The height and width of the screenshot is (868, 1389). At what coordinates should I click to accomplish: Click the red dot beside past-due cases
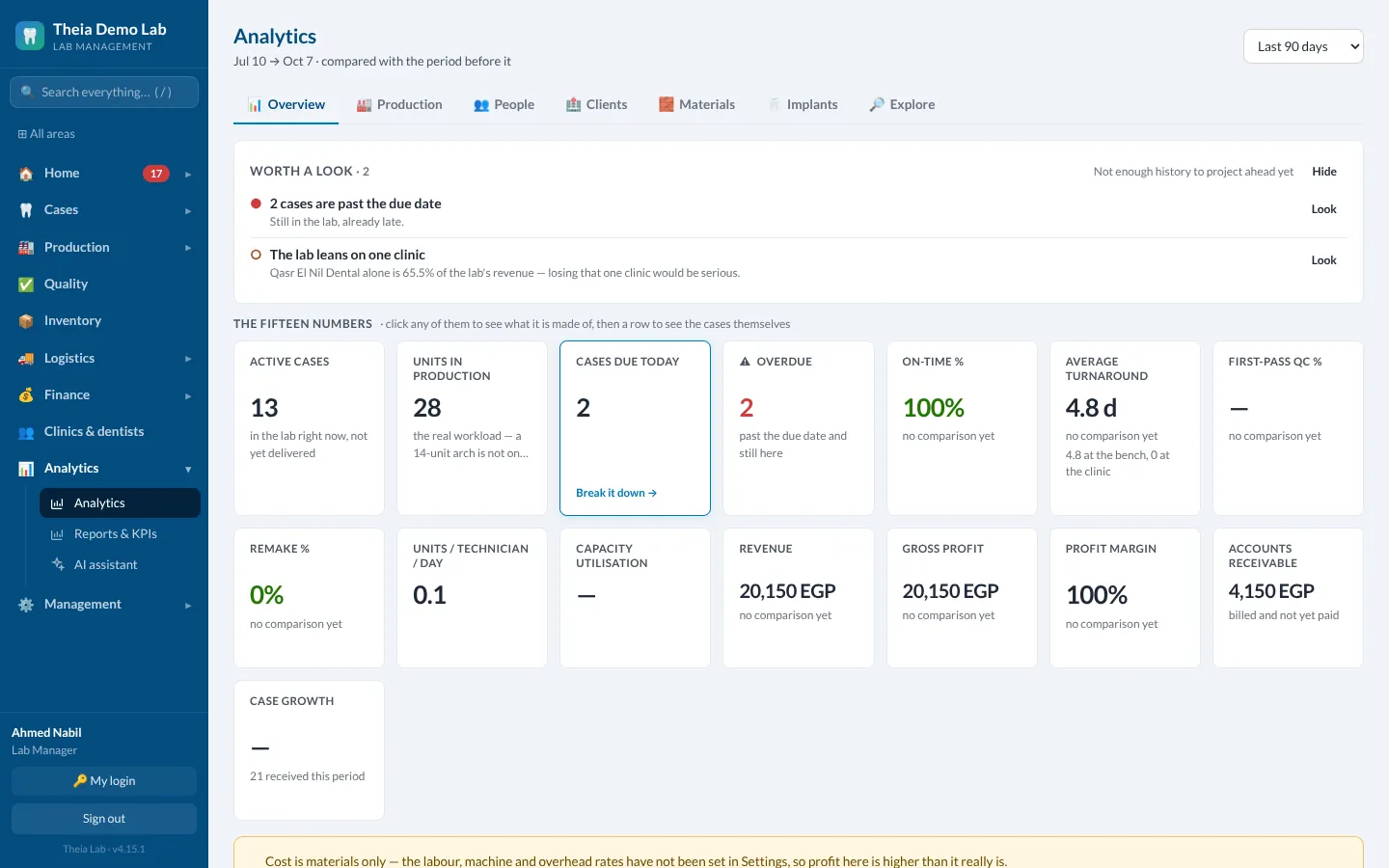coord(256,203)
